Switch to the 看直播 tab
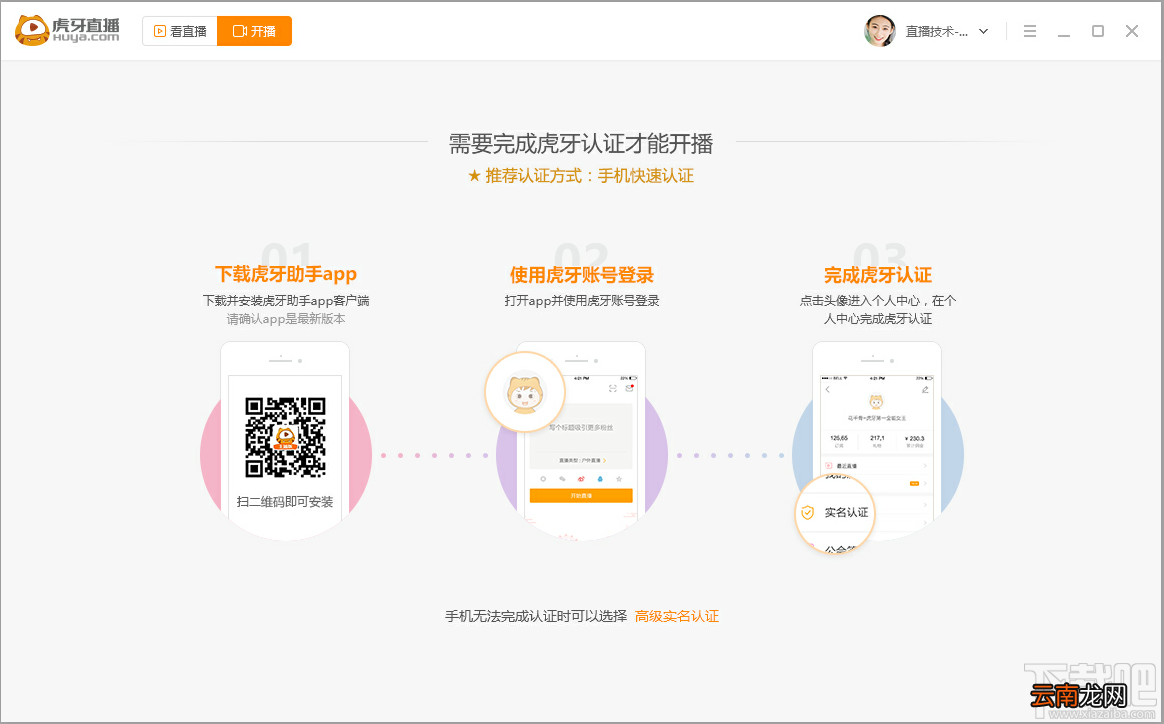 click(x=180, y=31)
